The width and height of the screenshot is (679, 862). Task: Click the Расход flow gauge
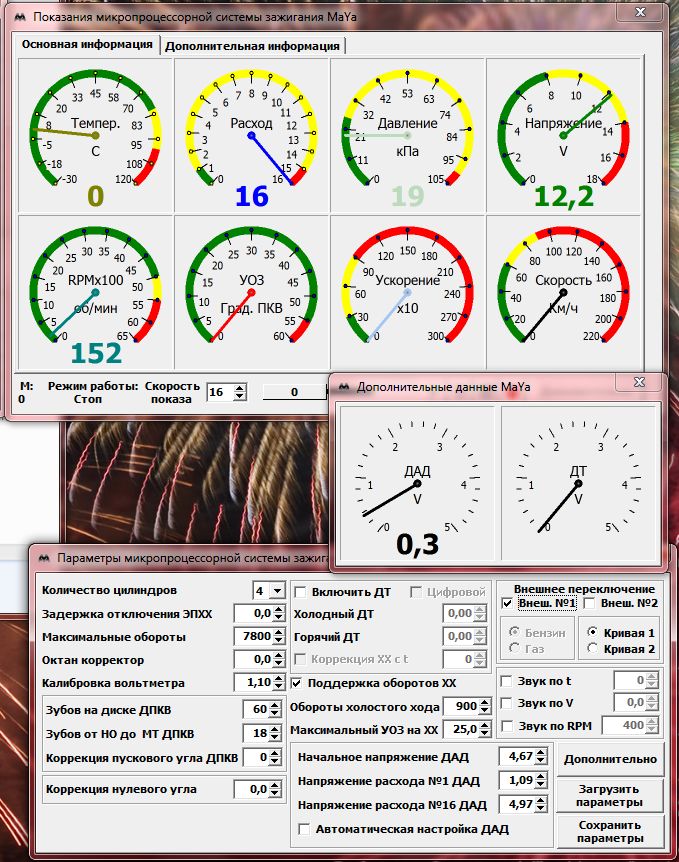251,133
